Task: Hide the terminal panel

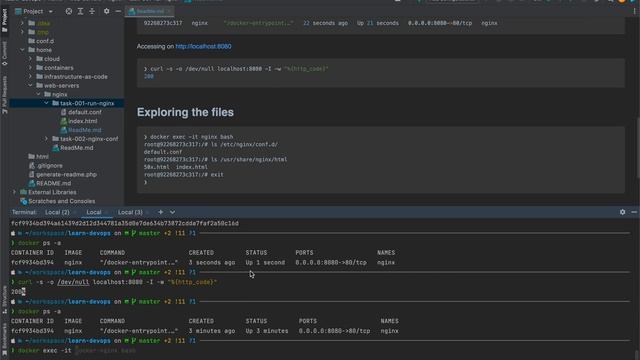Action: tap(634, 212)
